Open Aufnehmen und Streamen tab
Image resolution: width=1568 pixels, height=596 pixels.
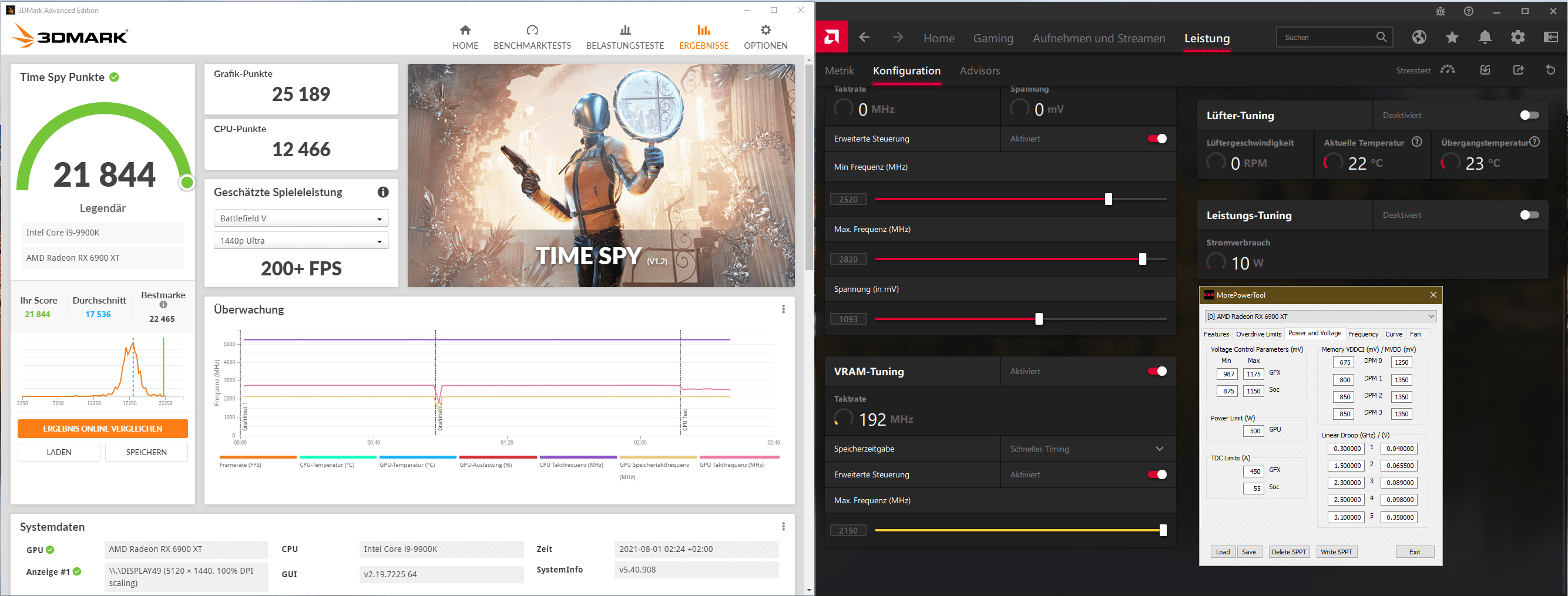pyautogui.click(x=1099, y=38)
